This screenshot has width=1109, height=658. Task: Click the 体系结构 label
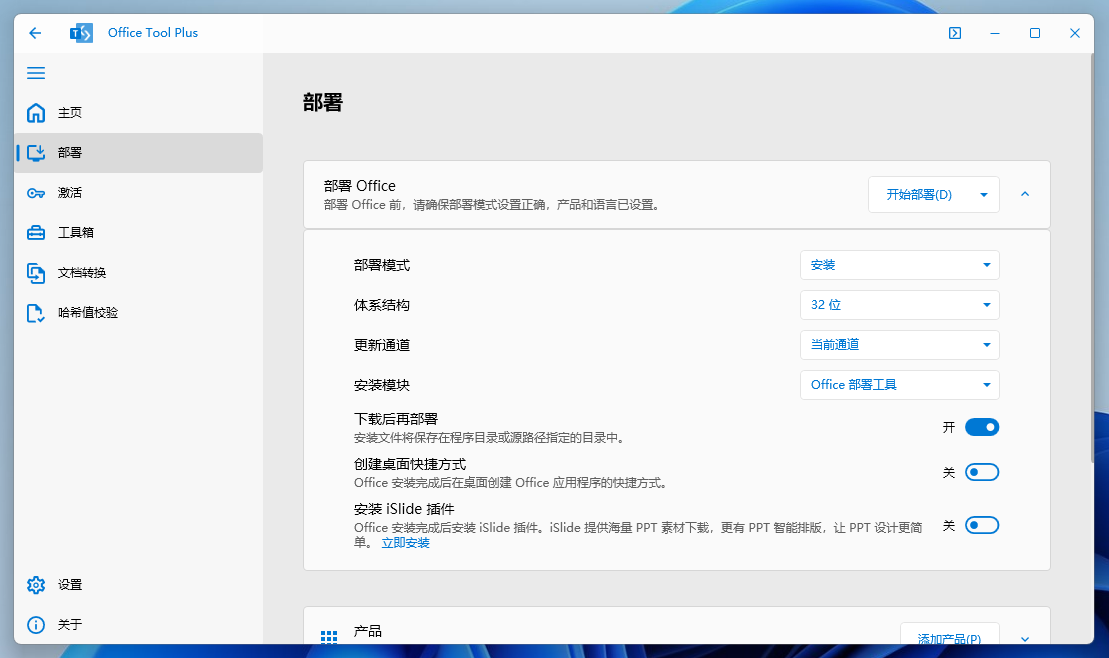(382, 305)
